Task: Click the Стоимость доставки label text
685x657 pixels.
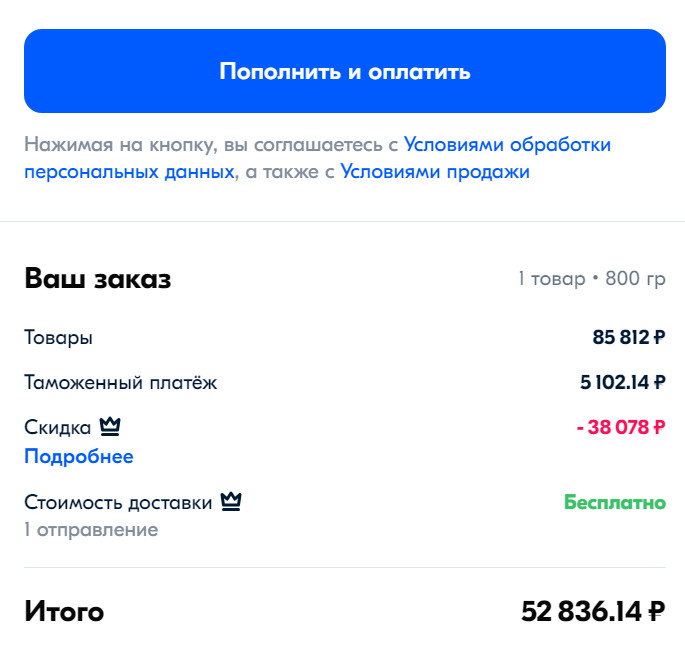Action: (118, 502)
